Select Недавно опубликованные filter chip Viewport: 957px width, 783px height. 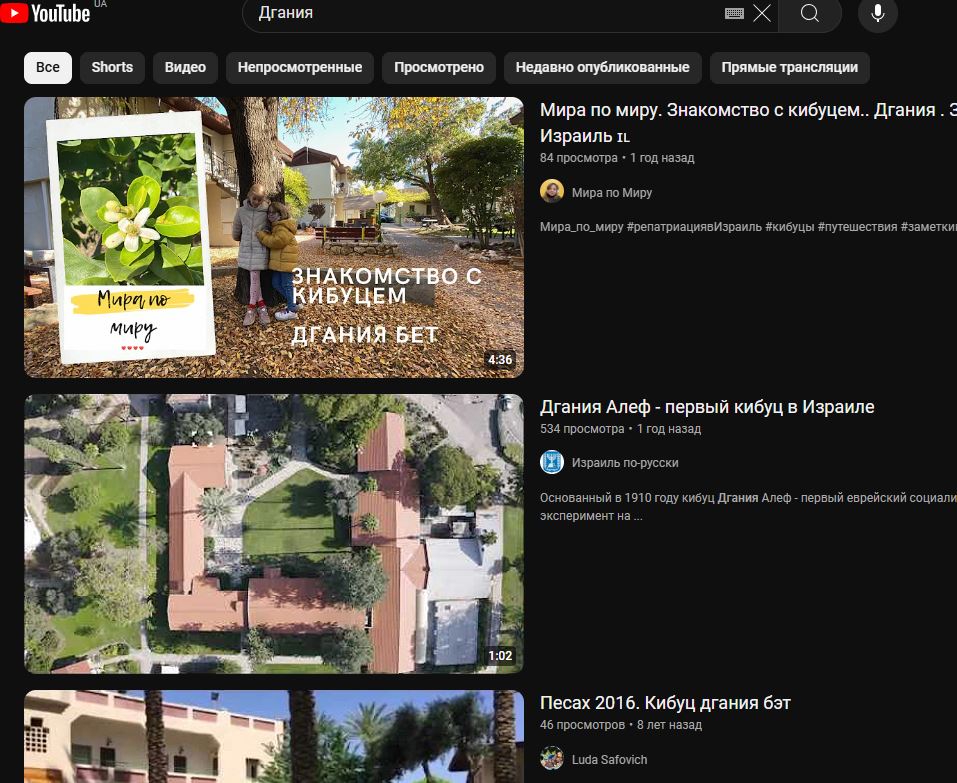pos(602,68)
